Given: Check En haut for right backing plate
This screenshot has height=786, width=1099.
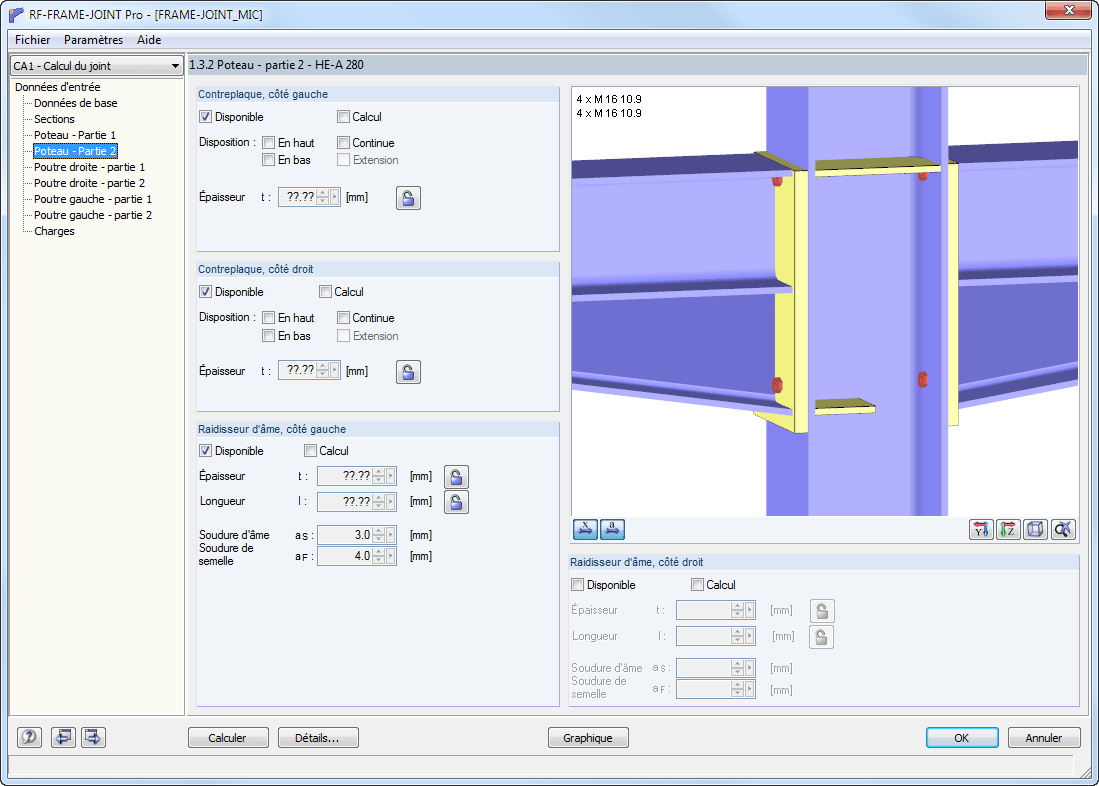Looking at the screenshot, I should tap(268, 318).
